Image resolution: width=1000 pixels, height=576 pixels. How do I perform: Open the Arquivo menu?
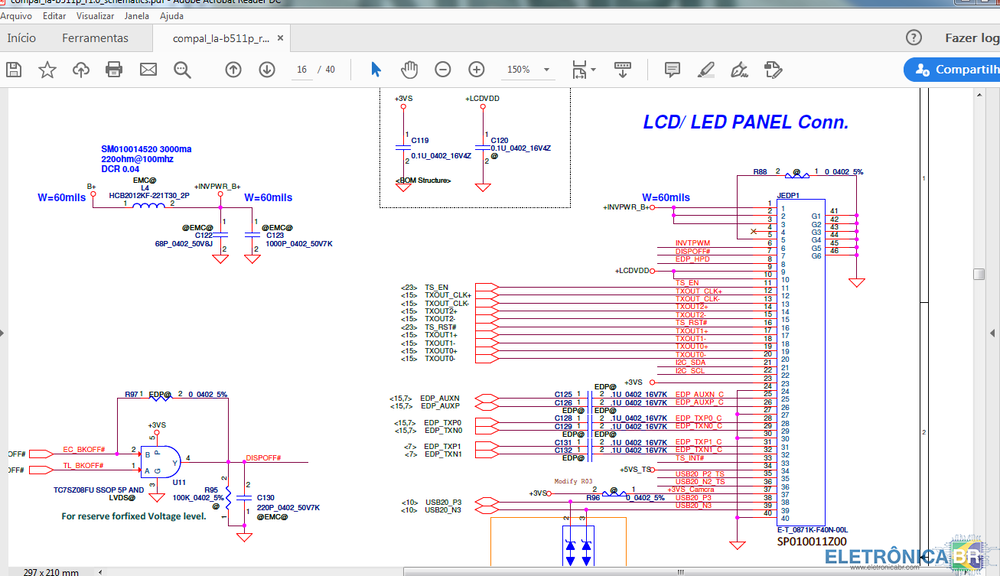[x=17, y=16]
